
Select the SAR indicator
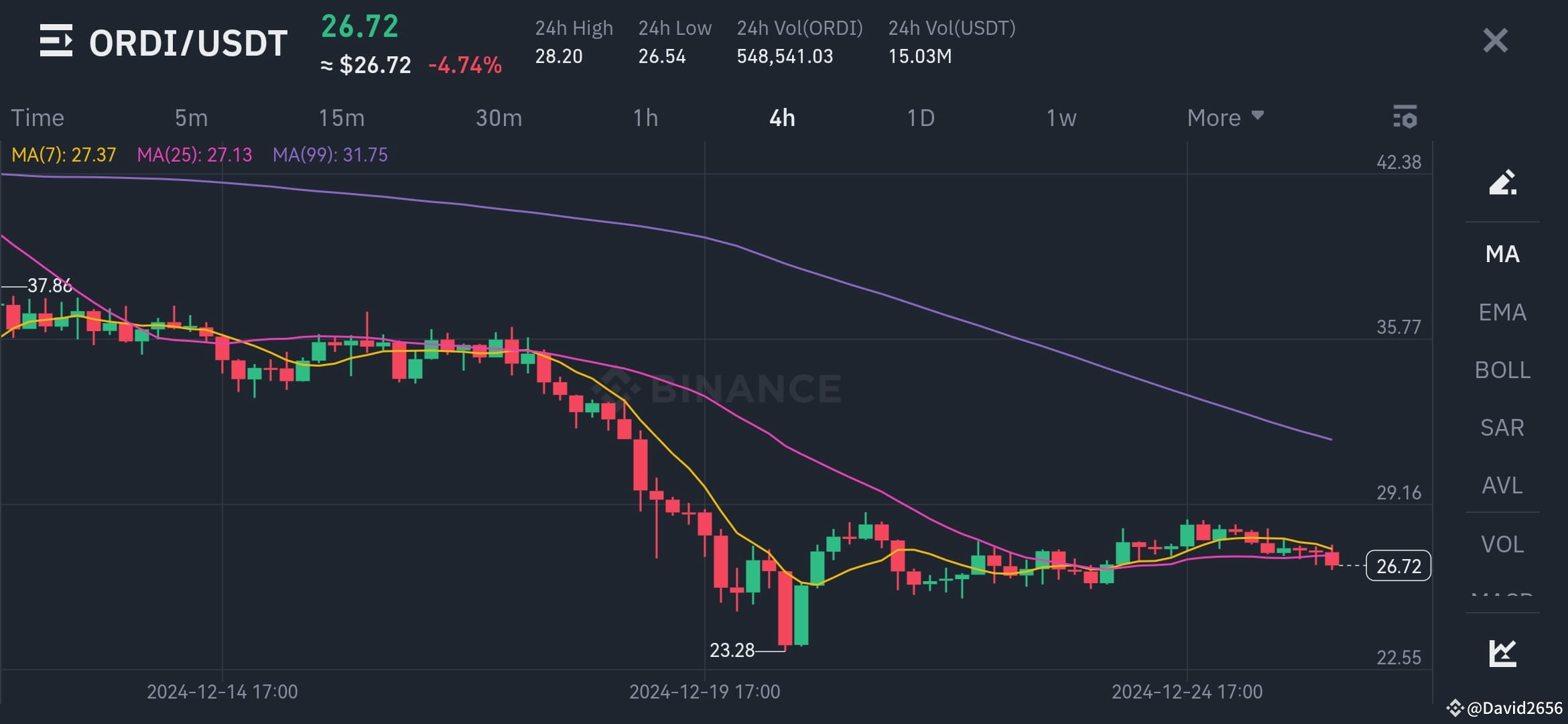point(1501,427)
